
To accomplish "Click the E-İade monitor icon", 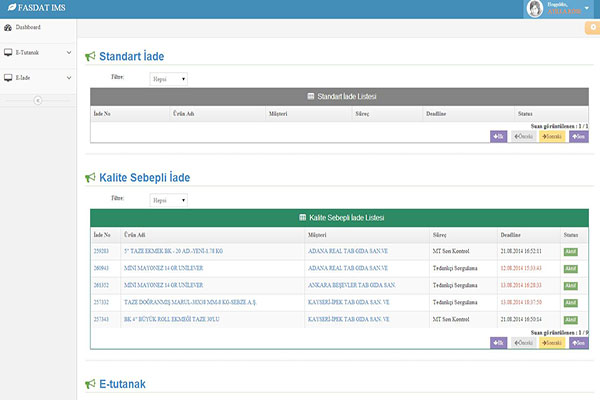I will [8, 78].
